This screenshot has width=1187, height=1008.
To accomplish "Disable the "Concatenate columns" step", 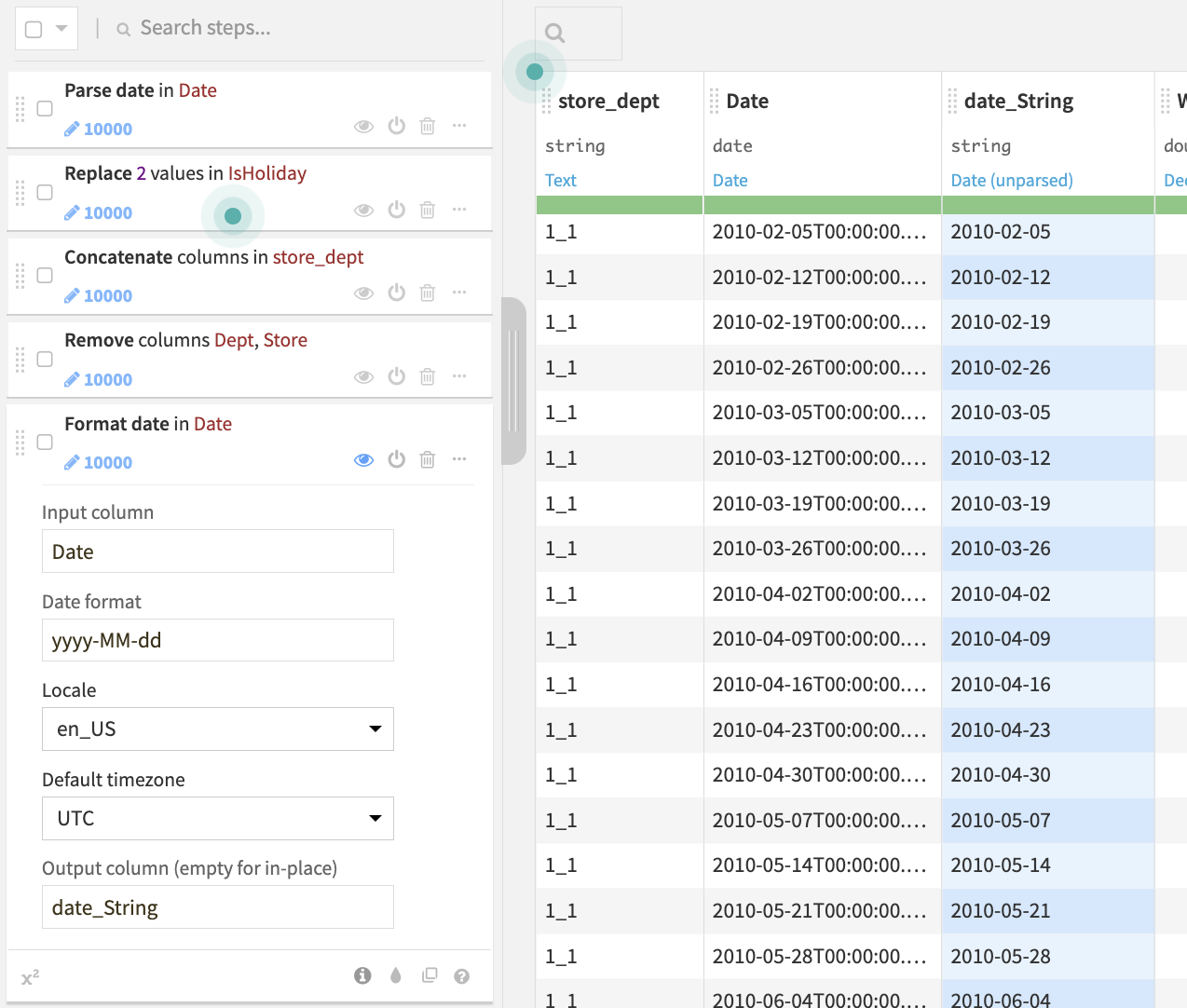I will point(396,293).
